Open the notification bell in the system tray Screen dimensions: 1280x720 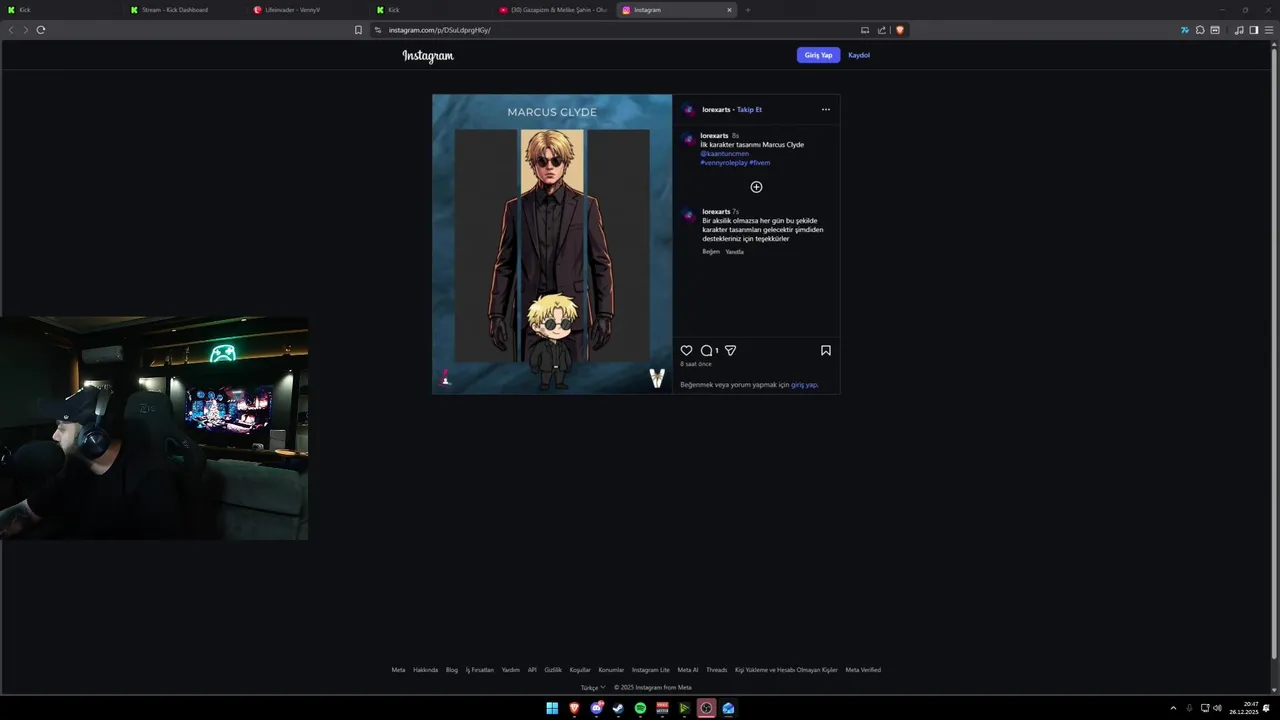tap(1266, 708)
